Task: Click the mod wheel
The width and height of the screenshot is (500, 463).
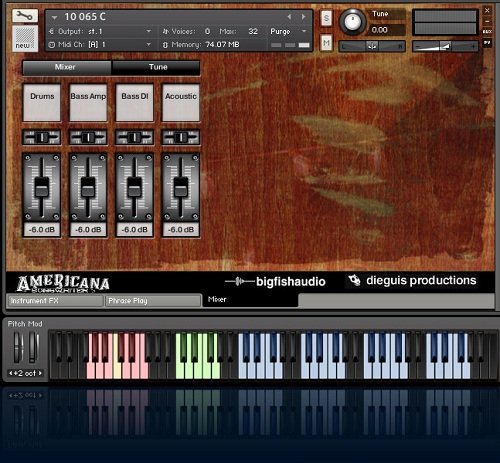Action: 33,347
